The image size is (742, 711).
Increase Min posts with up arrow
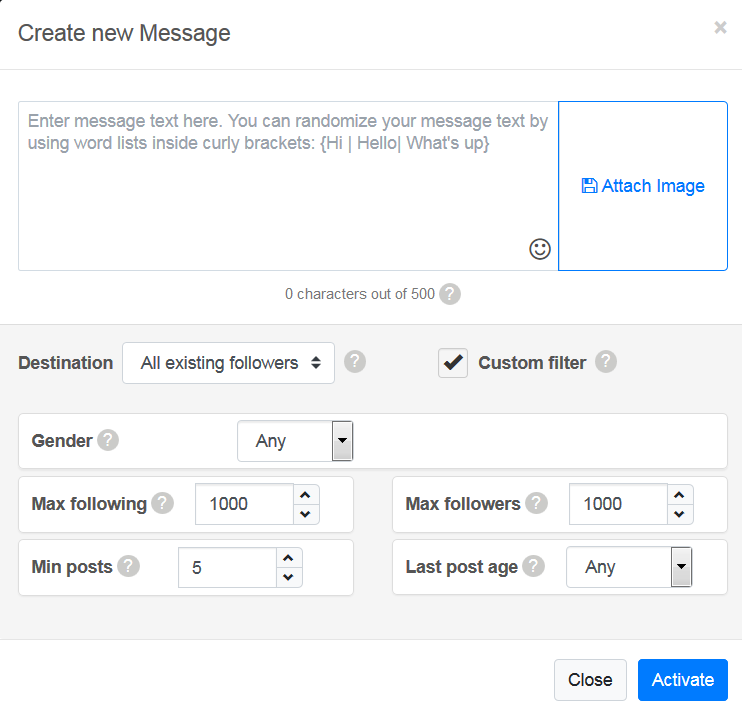click(288, 558)
